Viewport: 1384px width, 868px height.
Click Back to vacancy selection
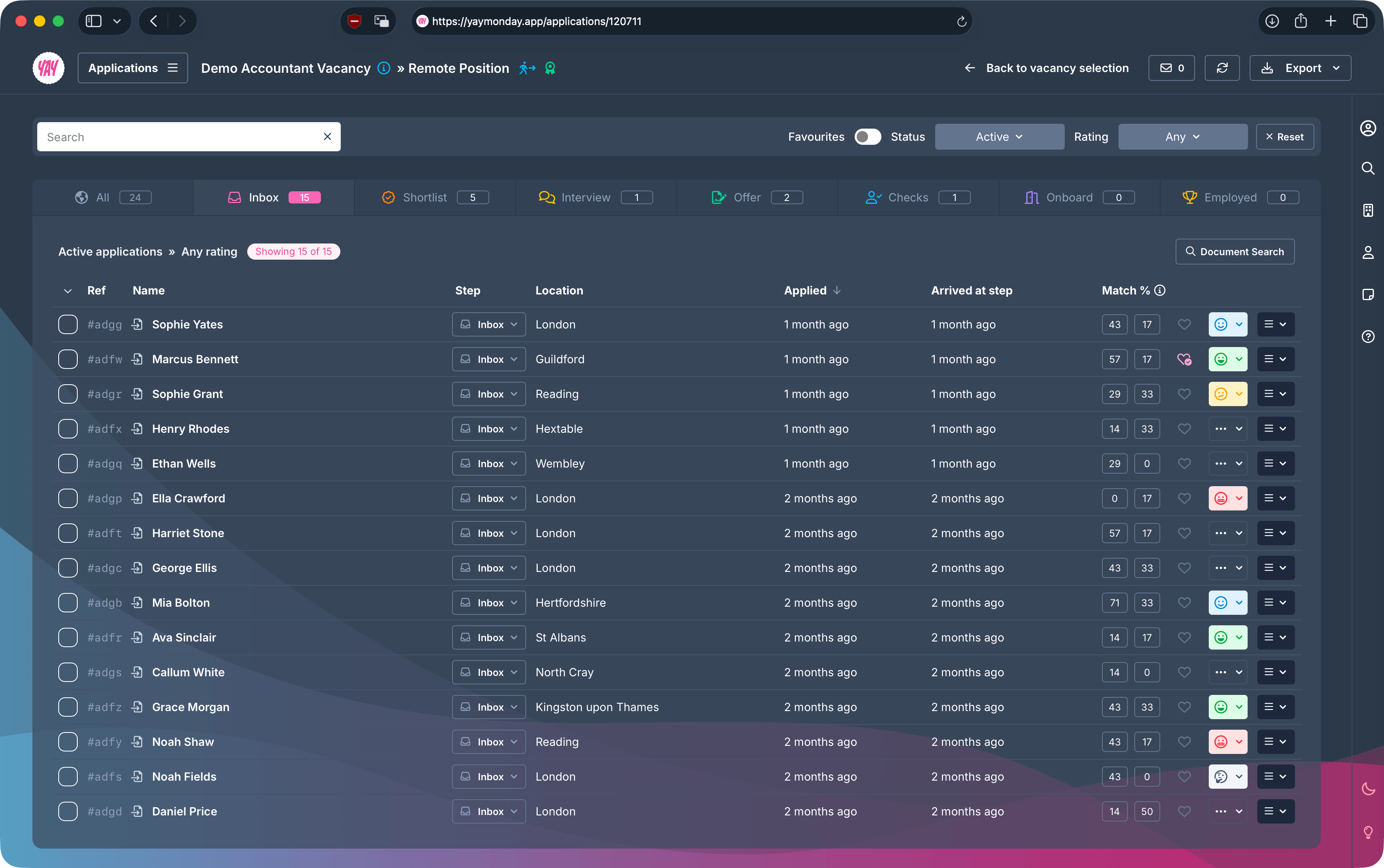point(1046,68)
